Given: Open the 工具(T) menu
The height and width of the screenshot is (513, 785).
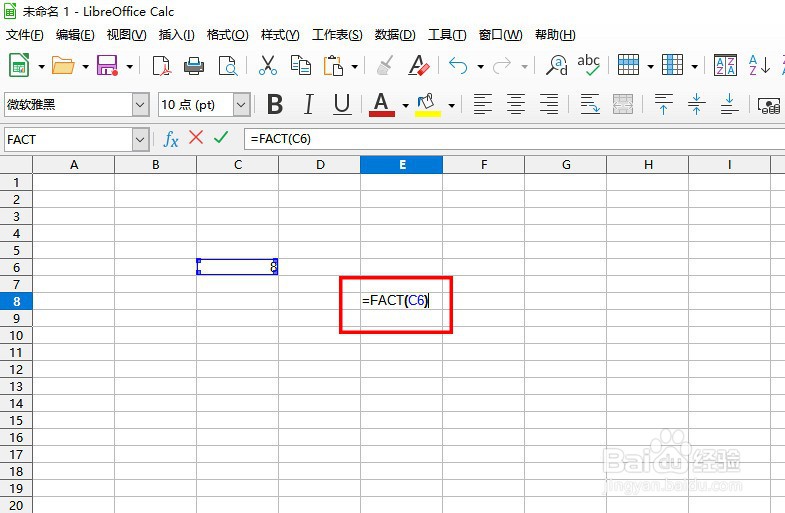Looking at the screenshot, I should pyautogui.click(x=447, y=35).
